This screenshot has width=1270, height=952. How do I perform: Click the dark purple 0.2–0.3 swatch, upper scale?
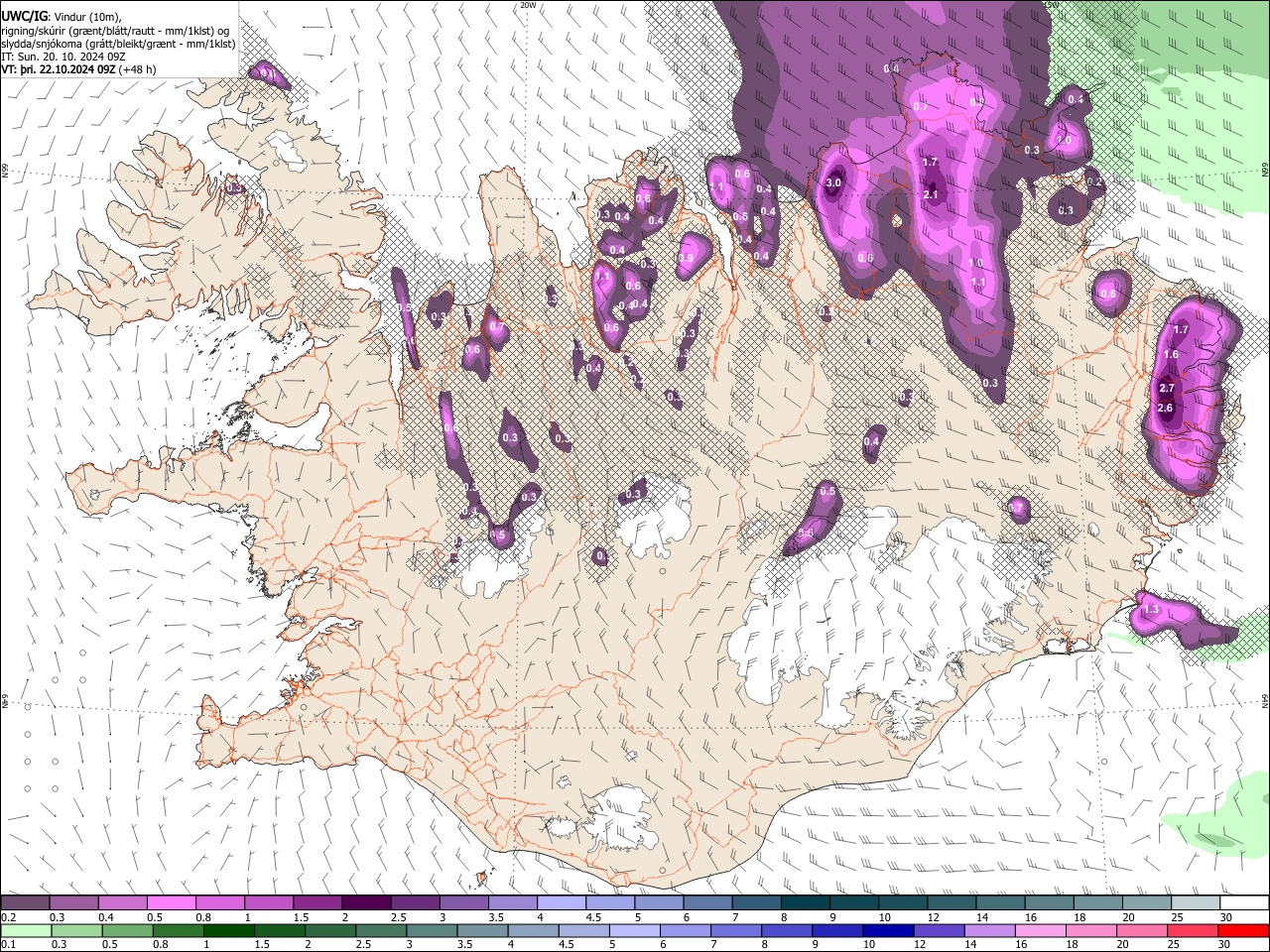tap(25, 903)
